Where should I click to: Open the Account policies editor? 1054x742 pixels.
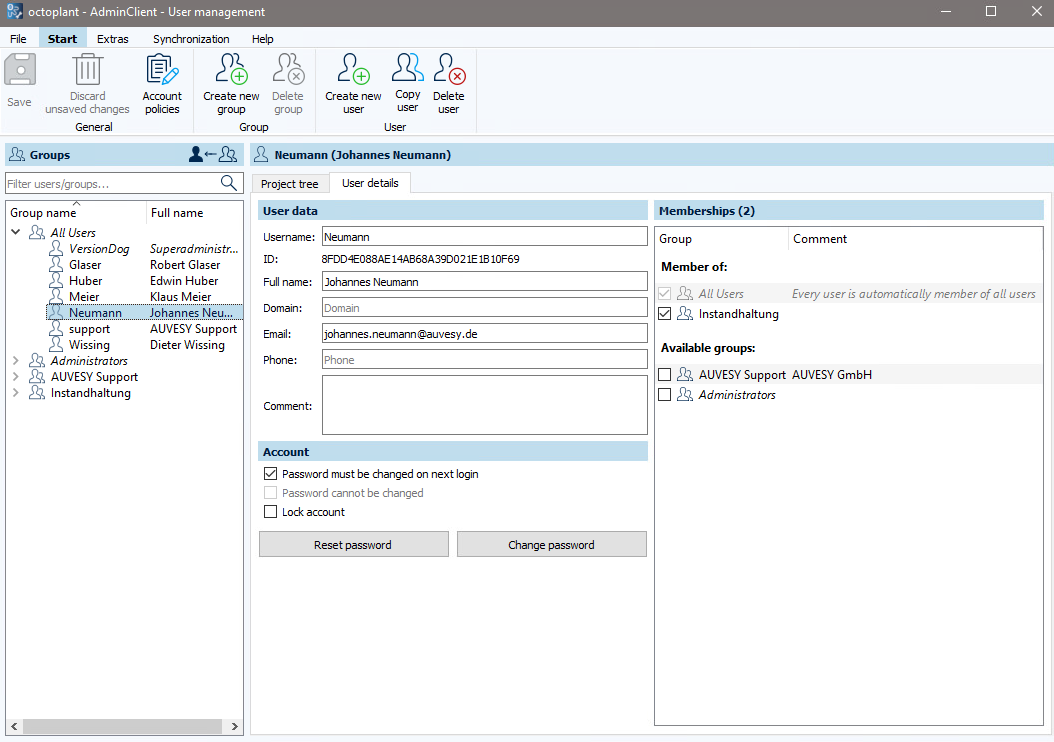[x=162, y=80]
